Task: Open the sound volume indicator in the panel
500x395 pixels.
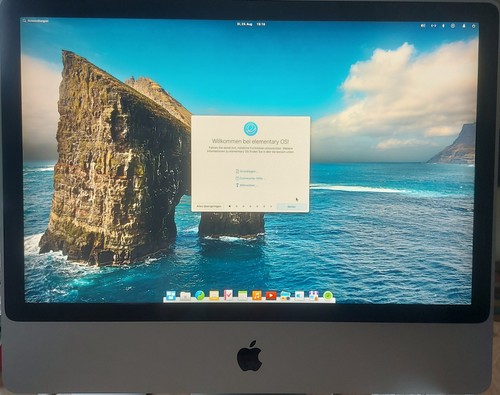Action: pos(423,26)
